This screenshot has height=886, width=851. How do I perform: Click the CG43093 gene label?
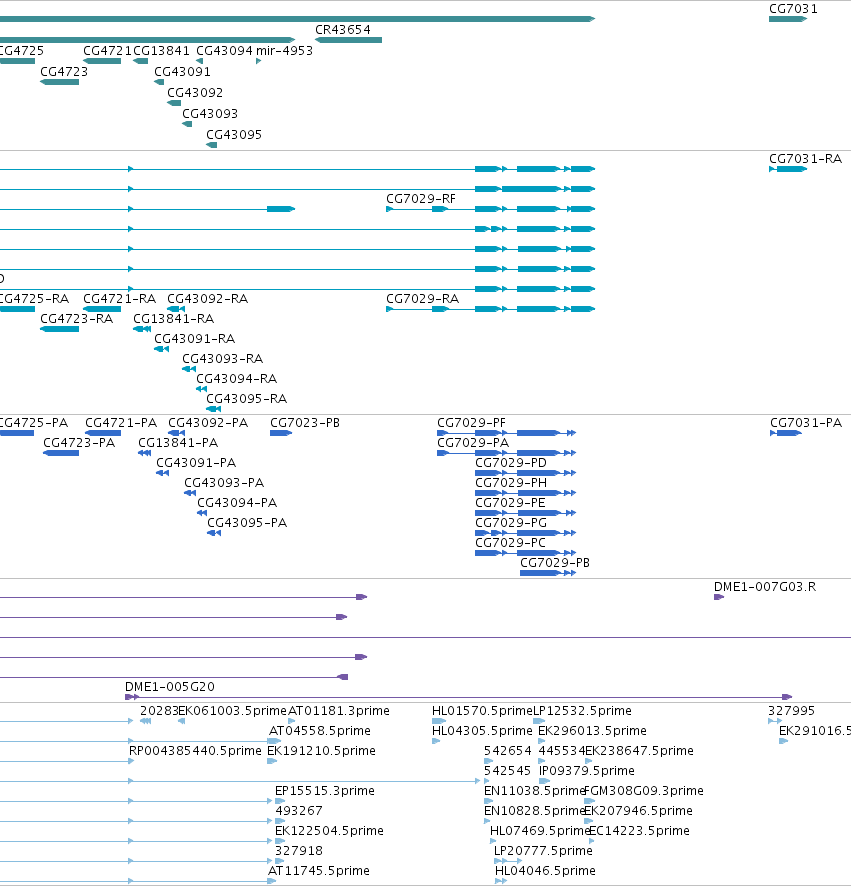tap(210, 113)
